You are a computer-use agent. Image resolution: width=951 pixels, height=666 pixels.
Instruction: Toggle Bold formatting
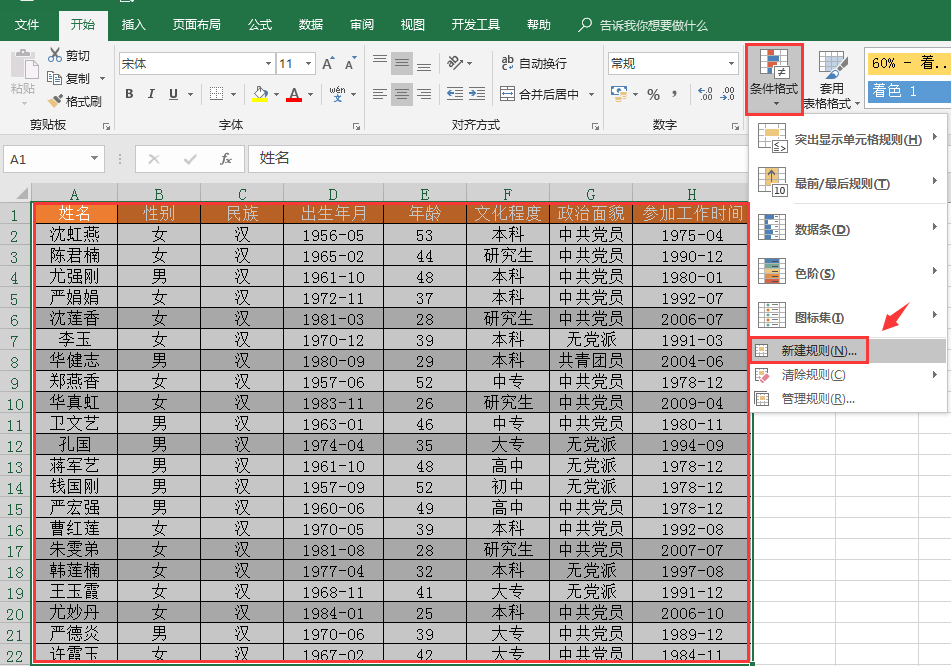click(x=129, y=94)
